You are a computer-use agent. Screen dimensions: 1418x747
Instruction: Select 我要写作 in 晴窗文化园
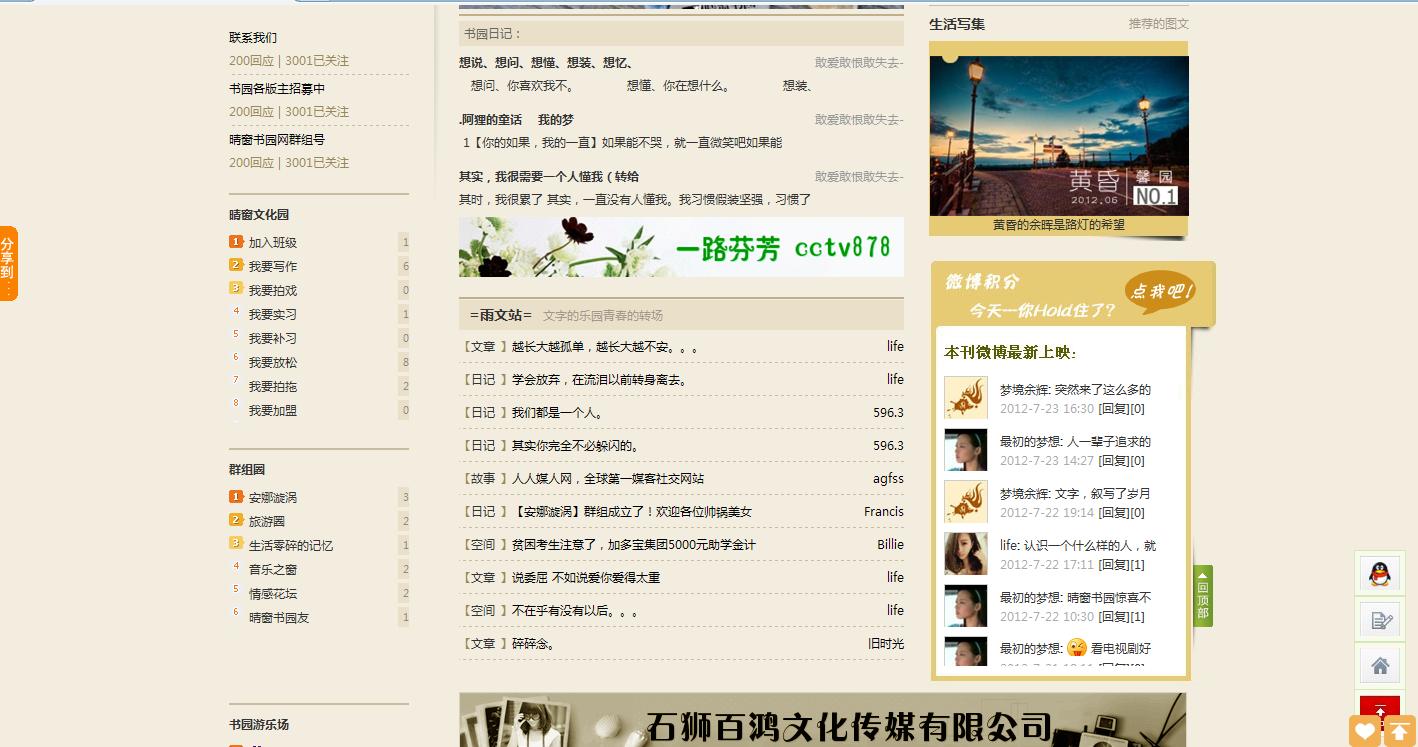273,267
